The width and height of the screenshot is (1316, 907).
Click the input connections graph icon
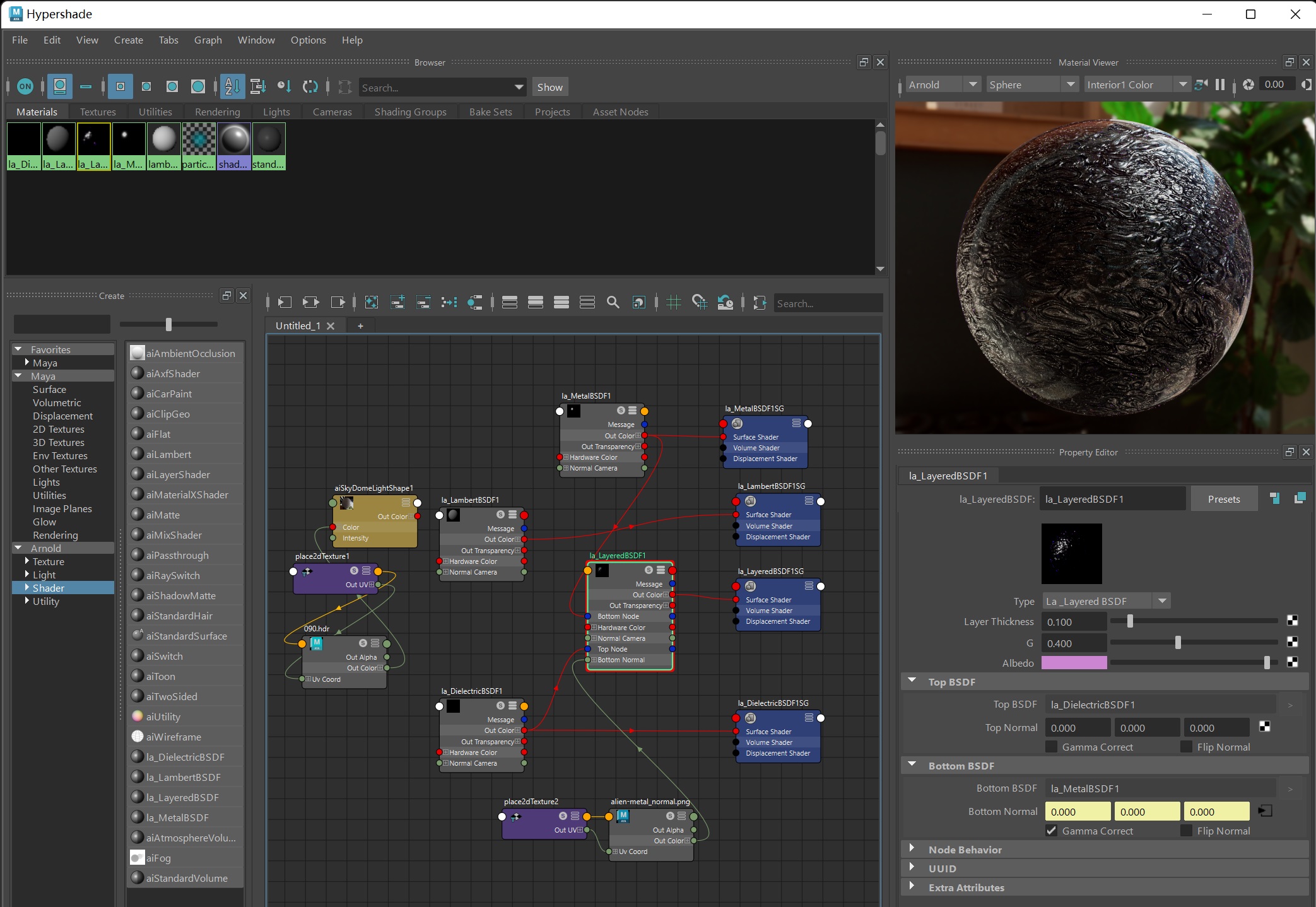pos(285,303)
